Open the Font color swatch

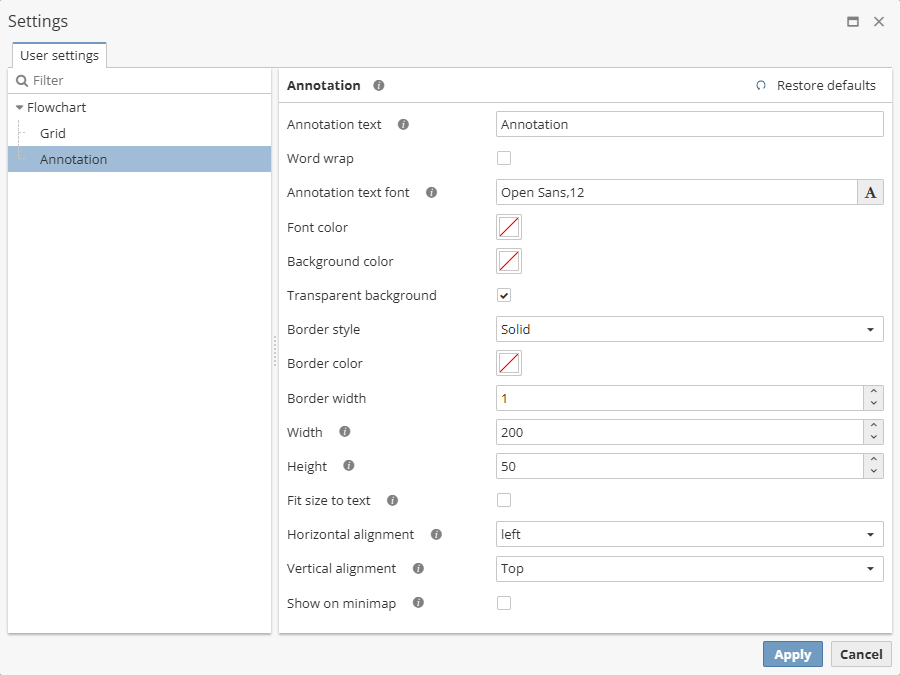click(509, 227)
